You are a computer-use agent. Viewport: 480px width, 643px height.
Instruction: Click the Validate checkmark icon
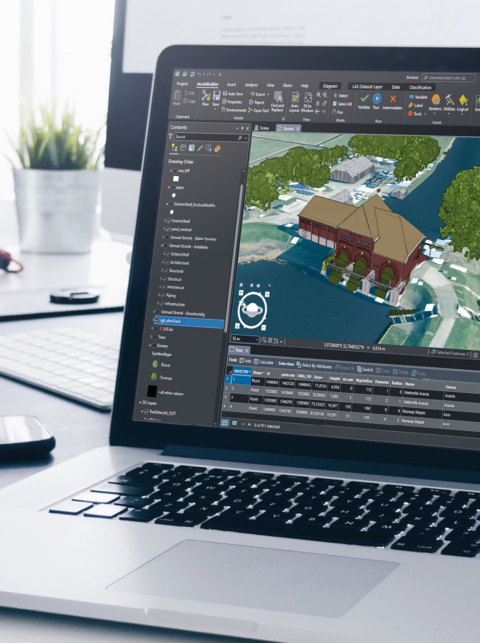tap(364, 98)
